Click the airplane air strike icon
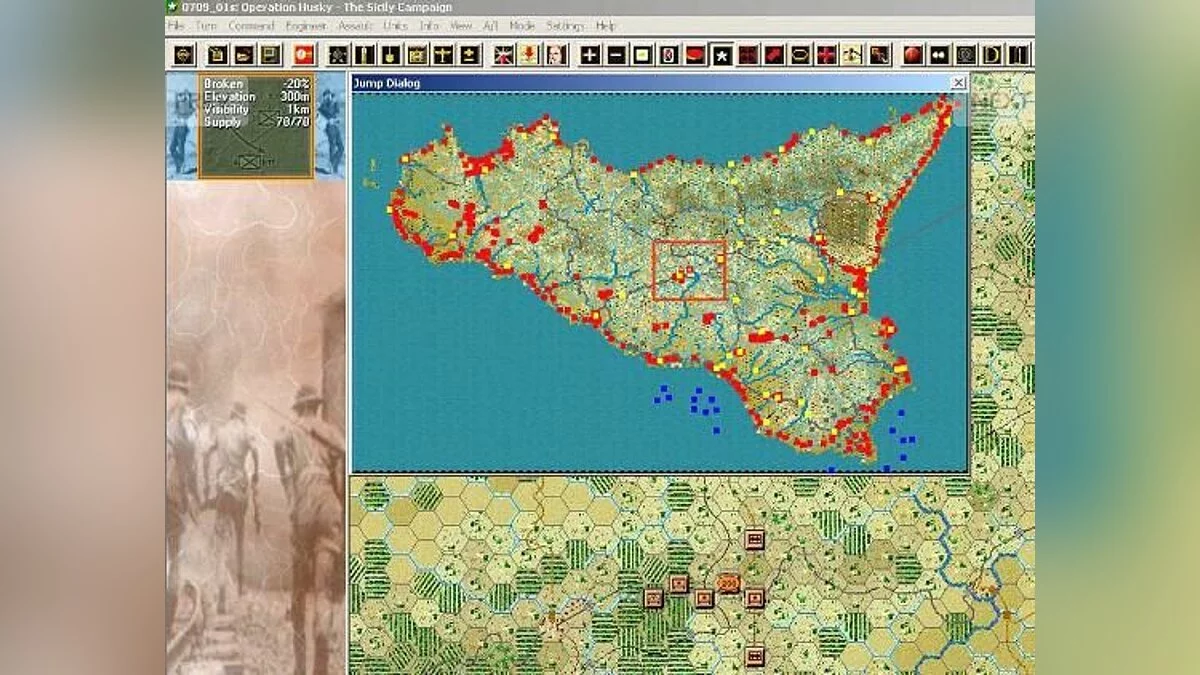The height and width of the screenshot is (675, 1200). click(x=443, y=54)
